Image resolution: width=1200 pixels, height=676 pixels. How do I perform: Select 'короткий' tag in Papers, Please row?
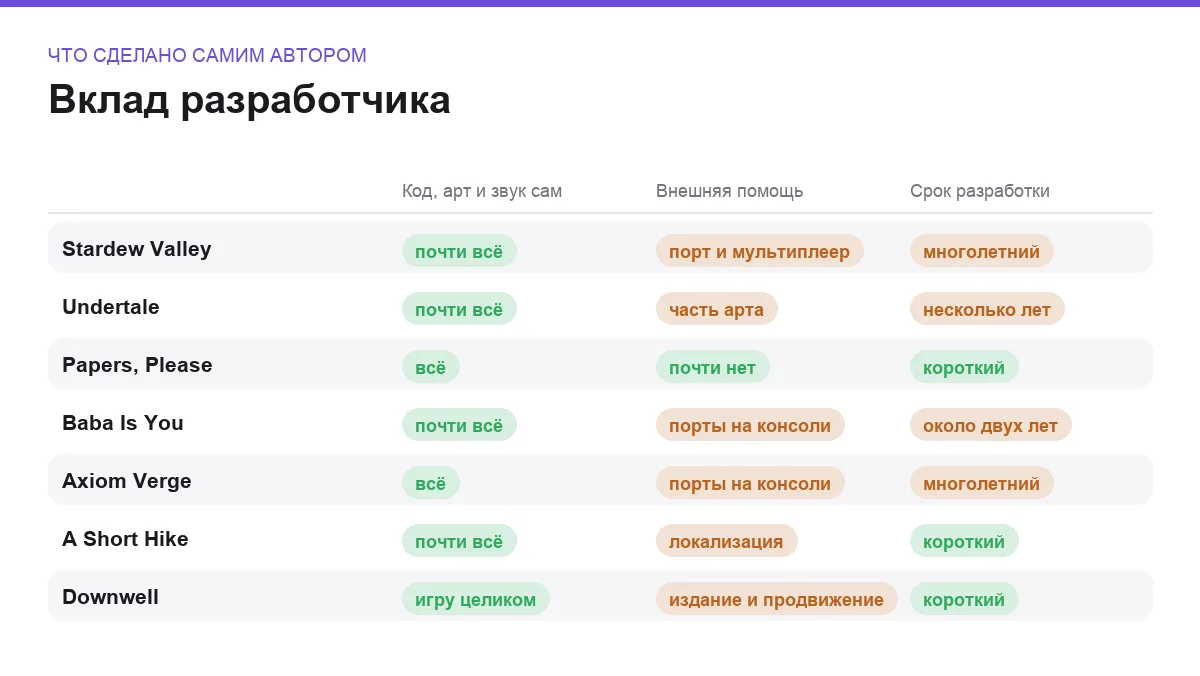click(964, 367)
